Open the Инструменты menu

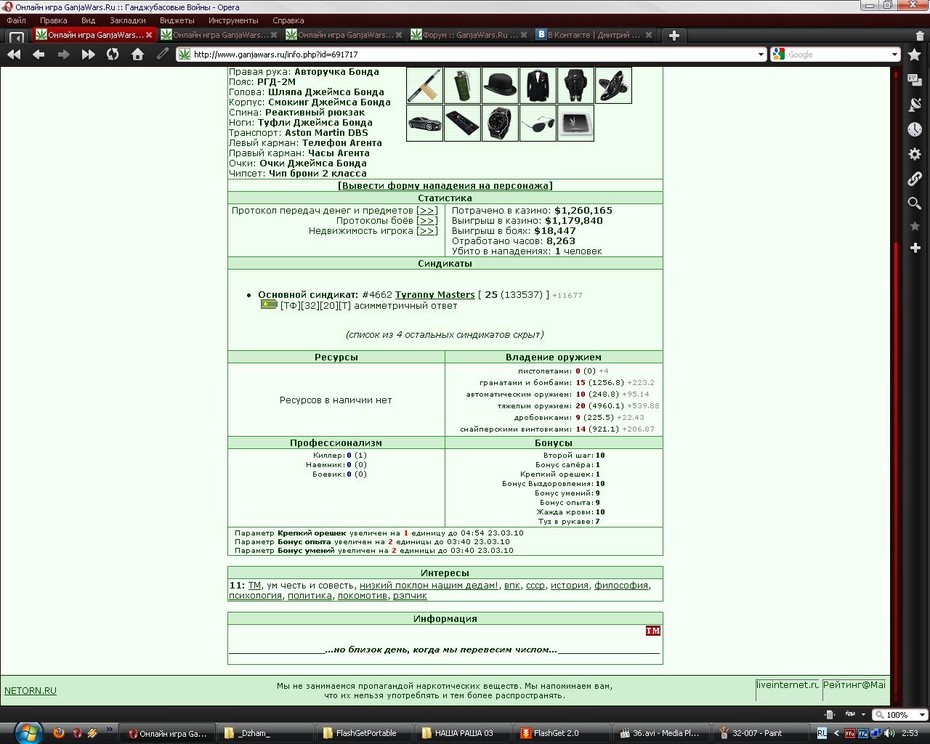click(x=233, y=20)
